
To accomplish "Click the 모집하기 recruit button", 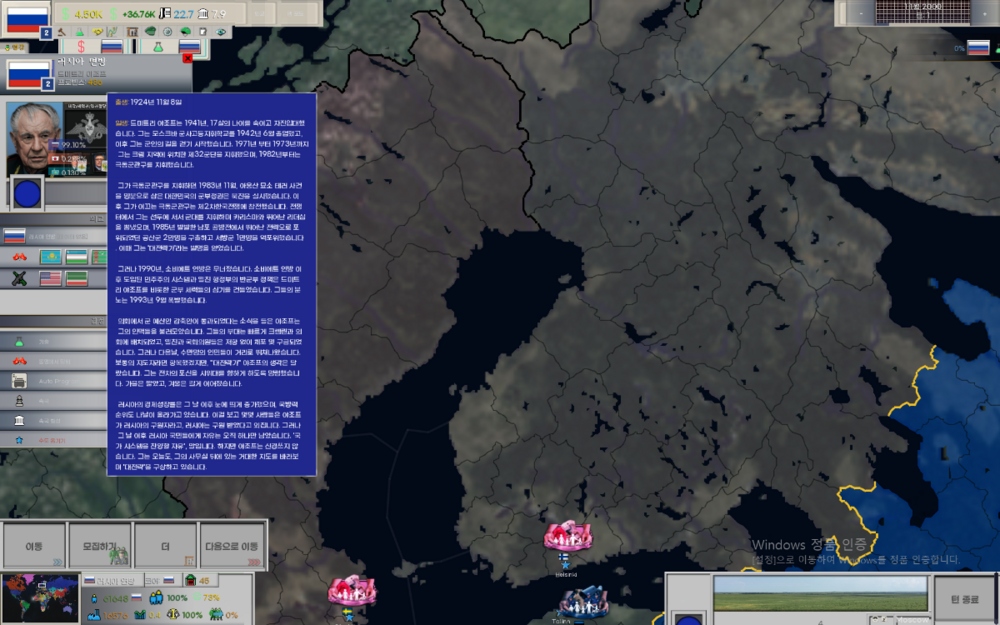I will pos(100,546).
